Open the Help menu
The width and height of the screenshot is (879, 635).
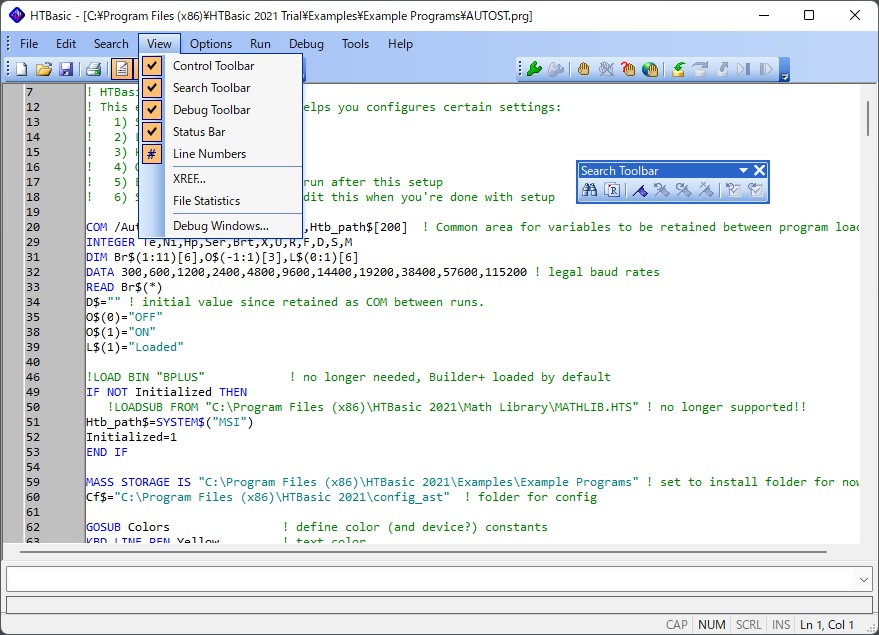(x=400, y=44)
